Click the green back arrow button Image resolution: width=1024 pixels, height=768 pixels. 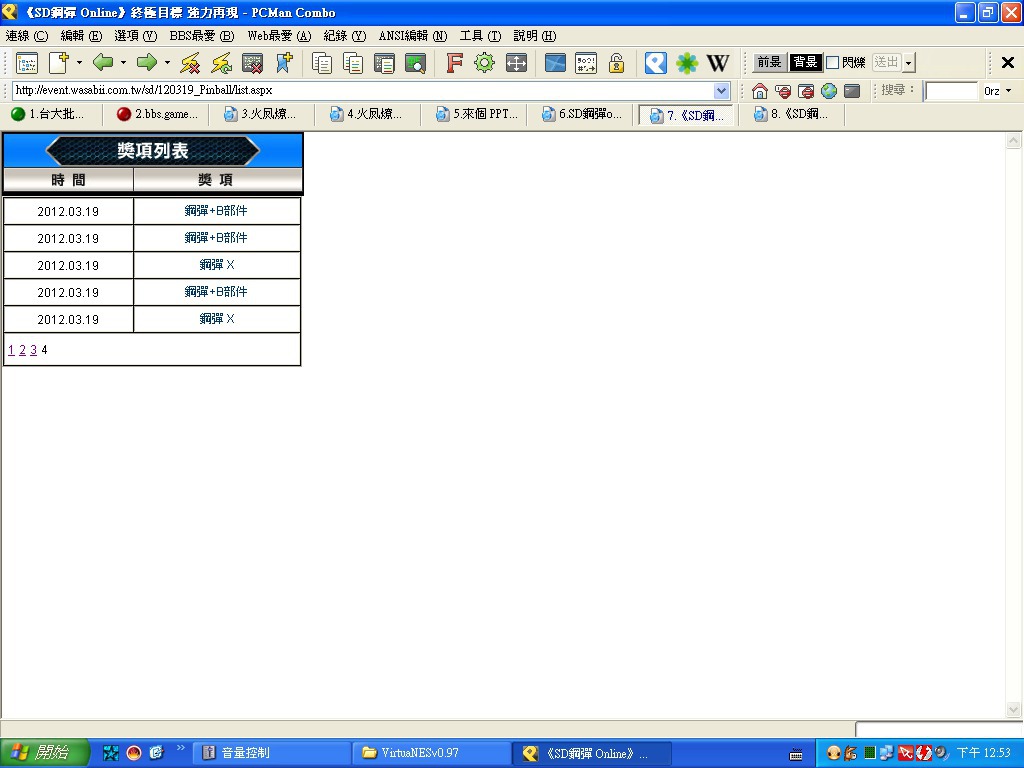[x=103, y=63]
